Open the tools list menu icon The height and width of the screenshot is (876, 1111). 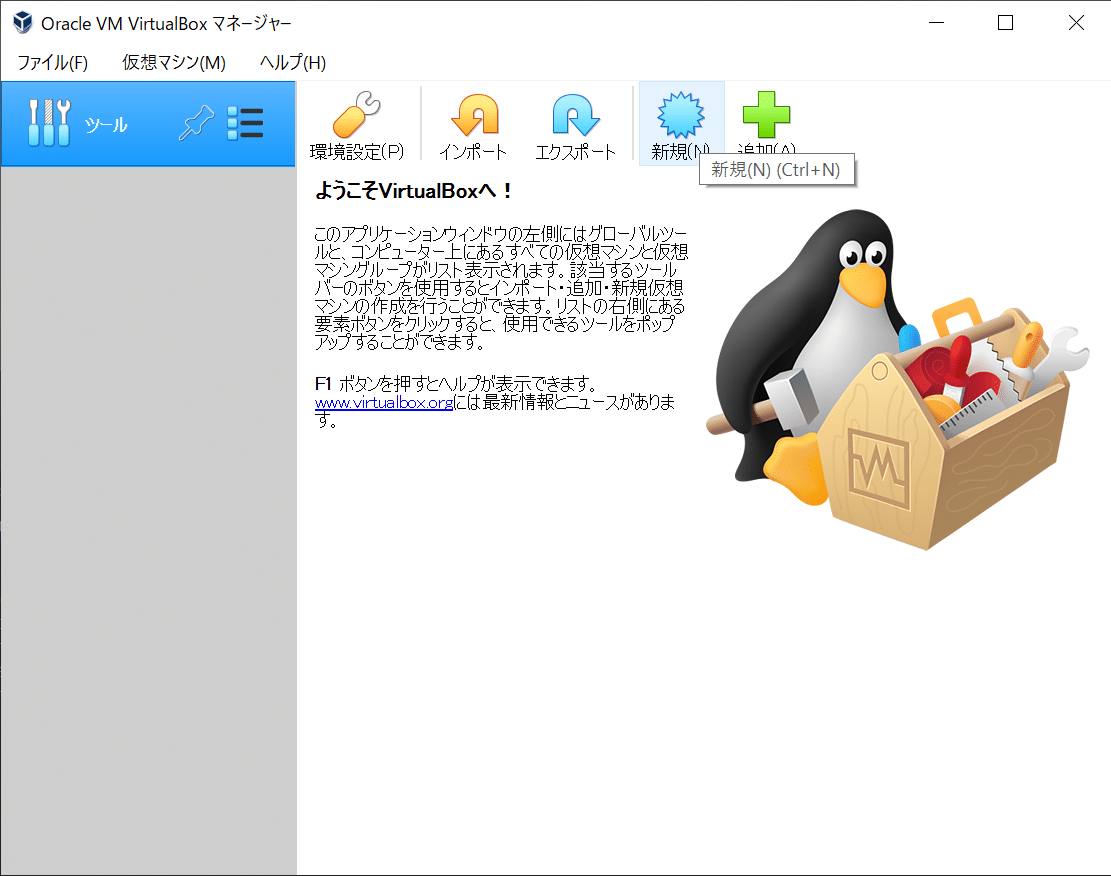(245, 123)
